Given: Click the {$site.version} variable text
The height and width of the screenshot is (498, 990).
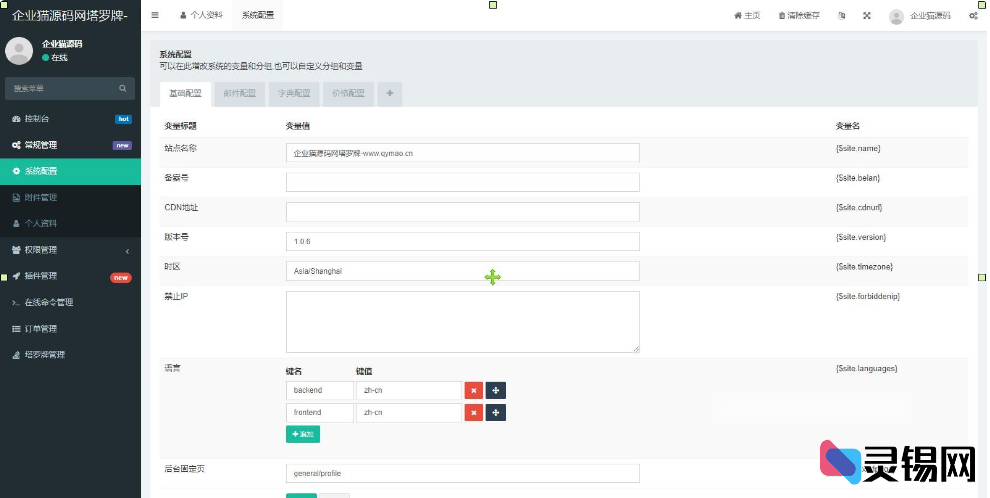Looking at the screenshot, I should (861, 237).
